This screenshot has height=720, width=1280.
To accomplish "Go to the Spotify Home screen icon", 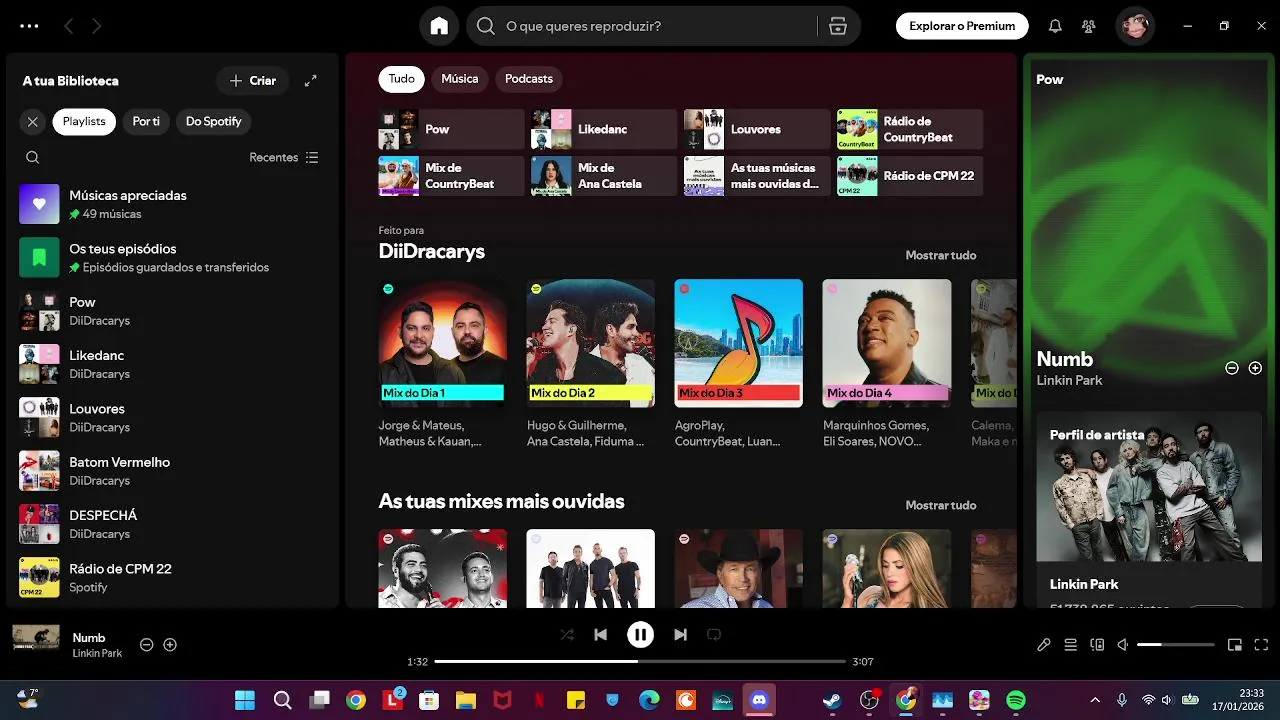I will tap(439, 26).
